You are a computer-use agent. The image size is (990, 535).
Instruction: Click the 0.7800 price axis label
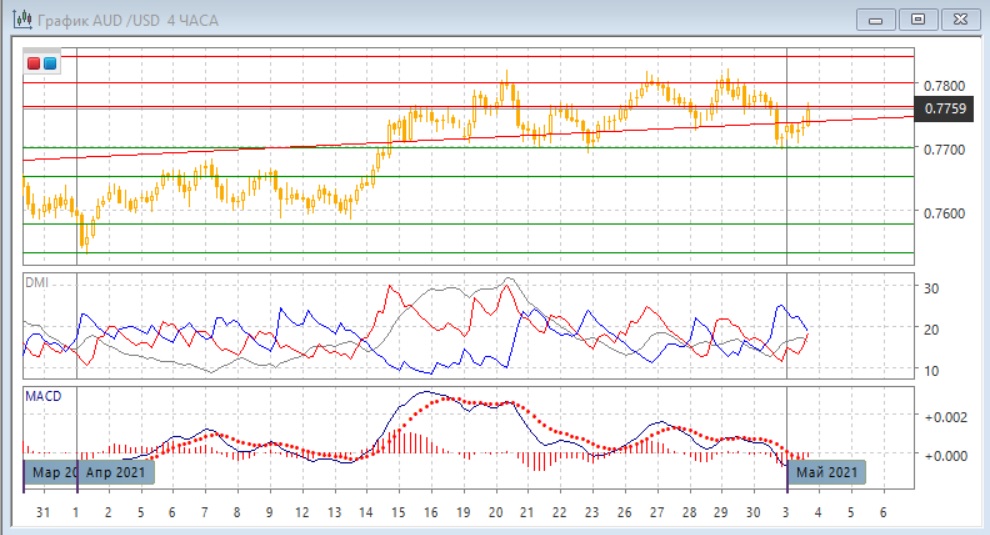945,85
